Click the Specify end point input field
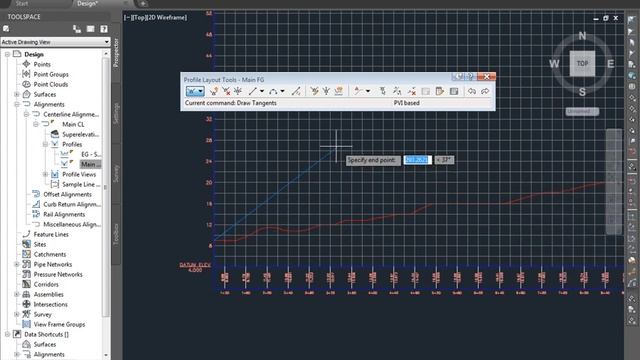Screen dimensions: 640x360 pos(417,160)
